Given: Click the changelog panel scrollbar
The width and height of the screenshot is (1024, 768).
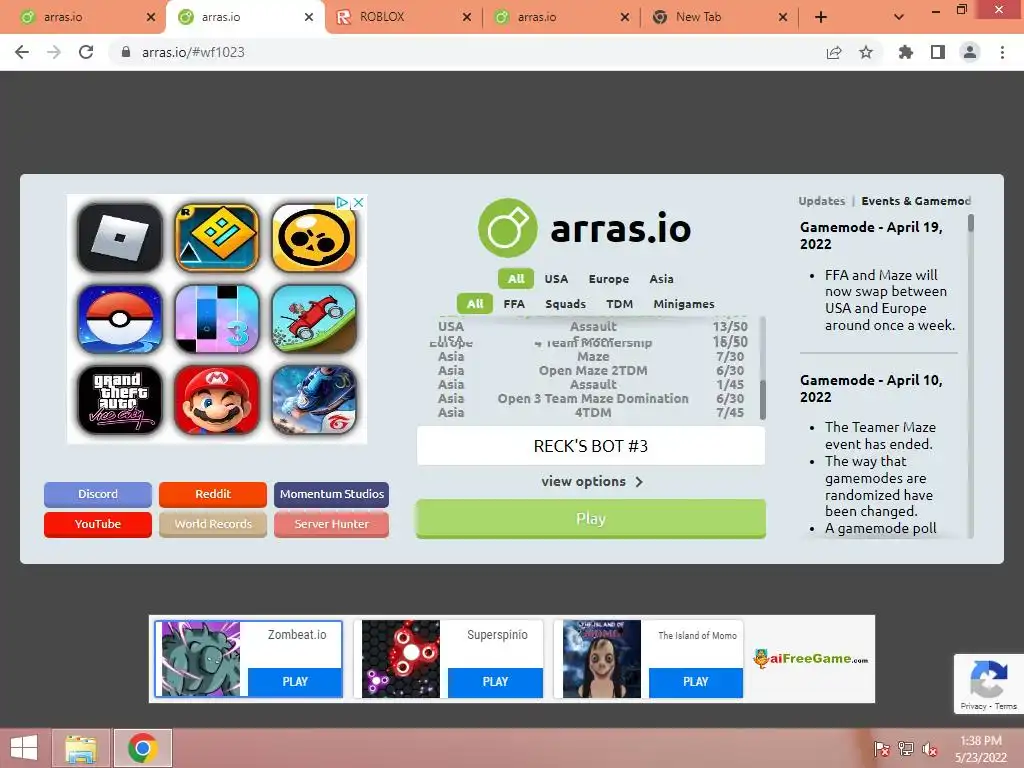Looking at the screenshot, I should (970, 223).
